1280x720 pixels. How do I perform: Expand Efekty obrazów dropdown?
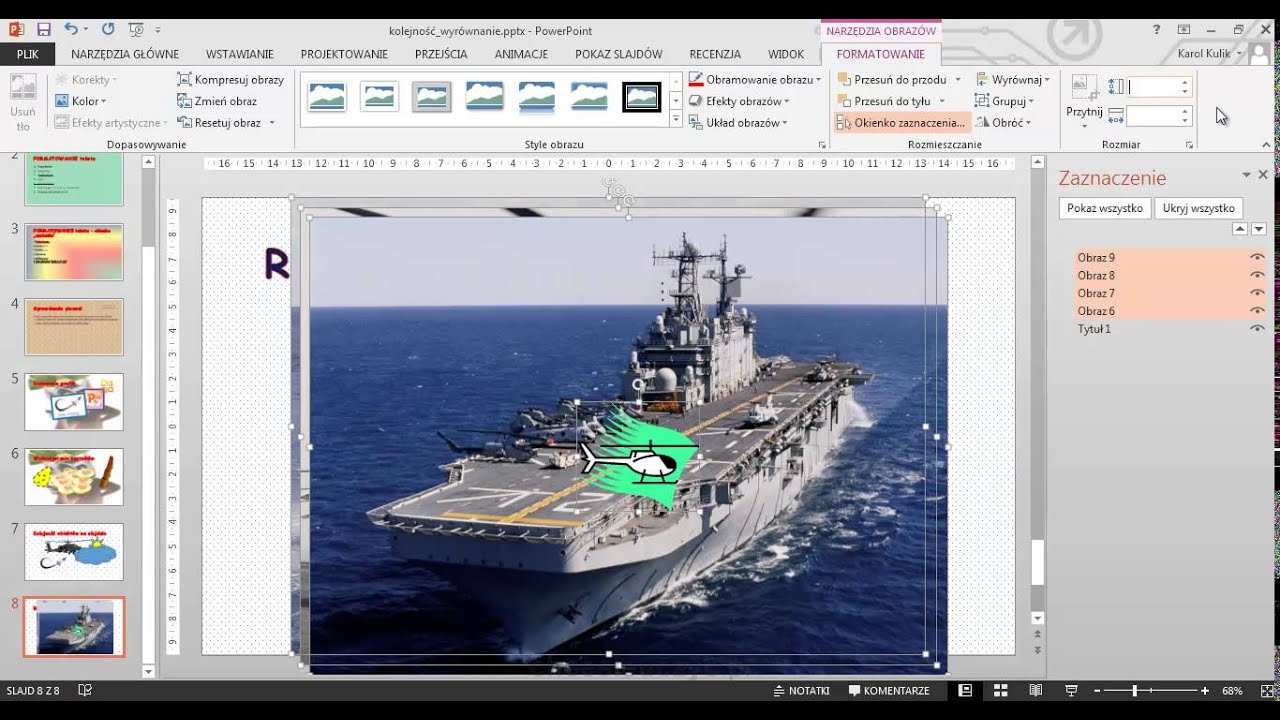(x=739, y=101)
